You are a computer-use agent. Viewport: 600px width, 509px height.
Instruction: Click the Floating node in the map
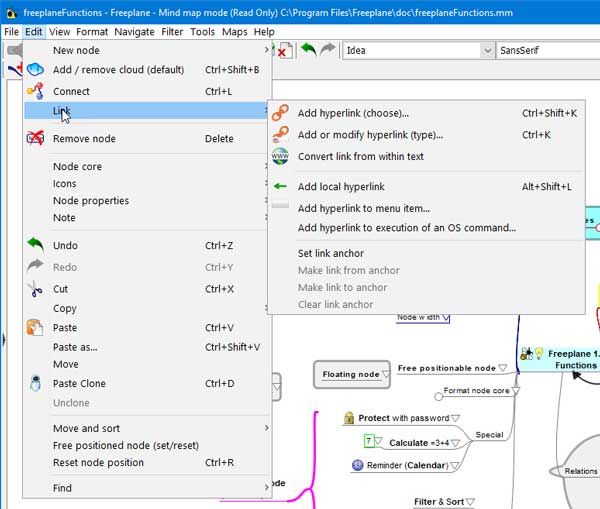point(352,374)
